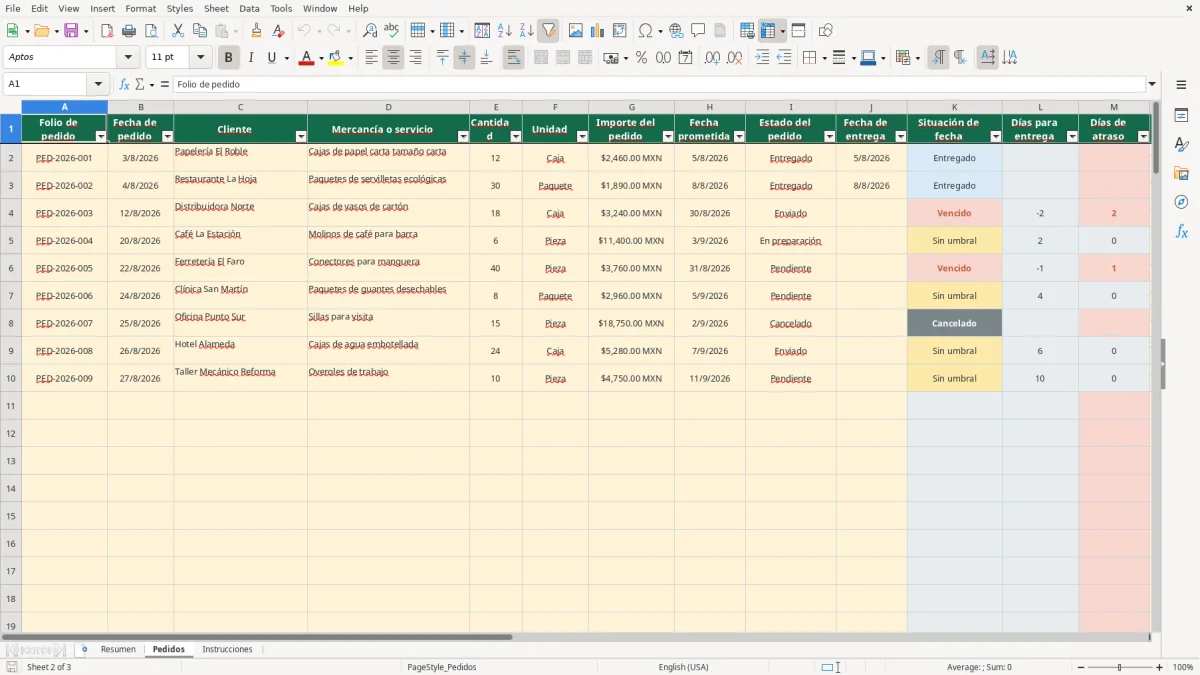Viewport: 1200px width, 675px height.
Task: Click the Insert Comment icon
Action: pyautogui.click(x=698, y=31)
